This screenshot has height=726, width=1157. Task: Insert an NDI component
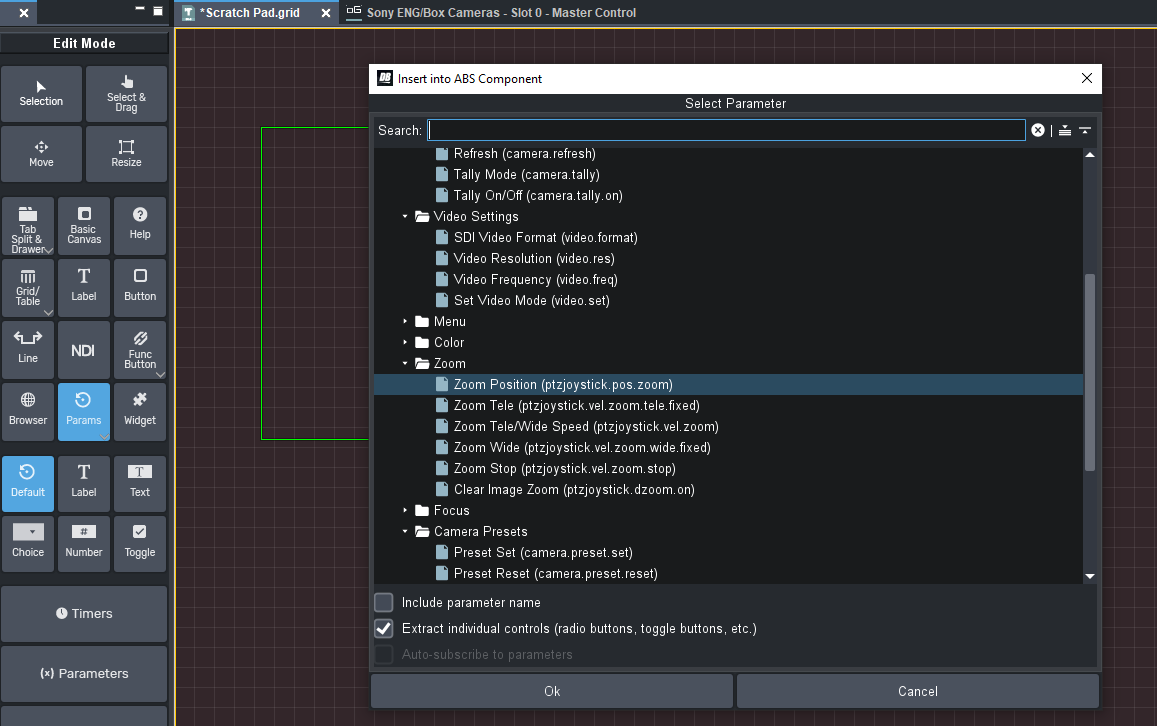pyautogui.click(x=84, y=351)
